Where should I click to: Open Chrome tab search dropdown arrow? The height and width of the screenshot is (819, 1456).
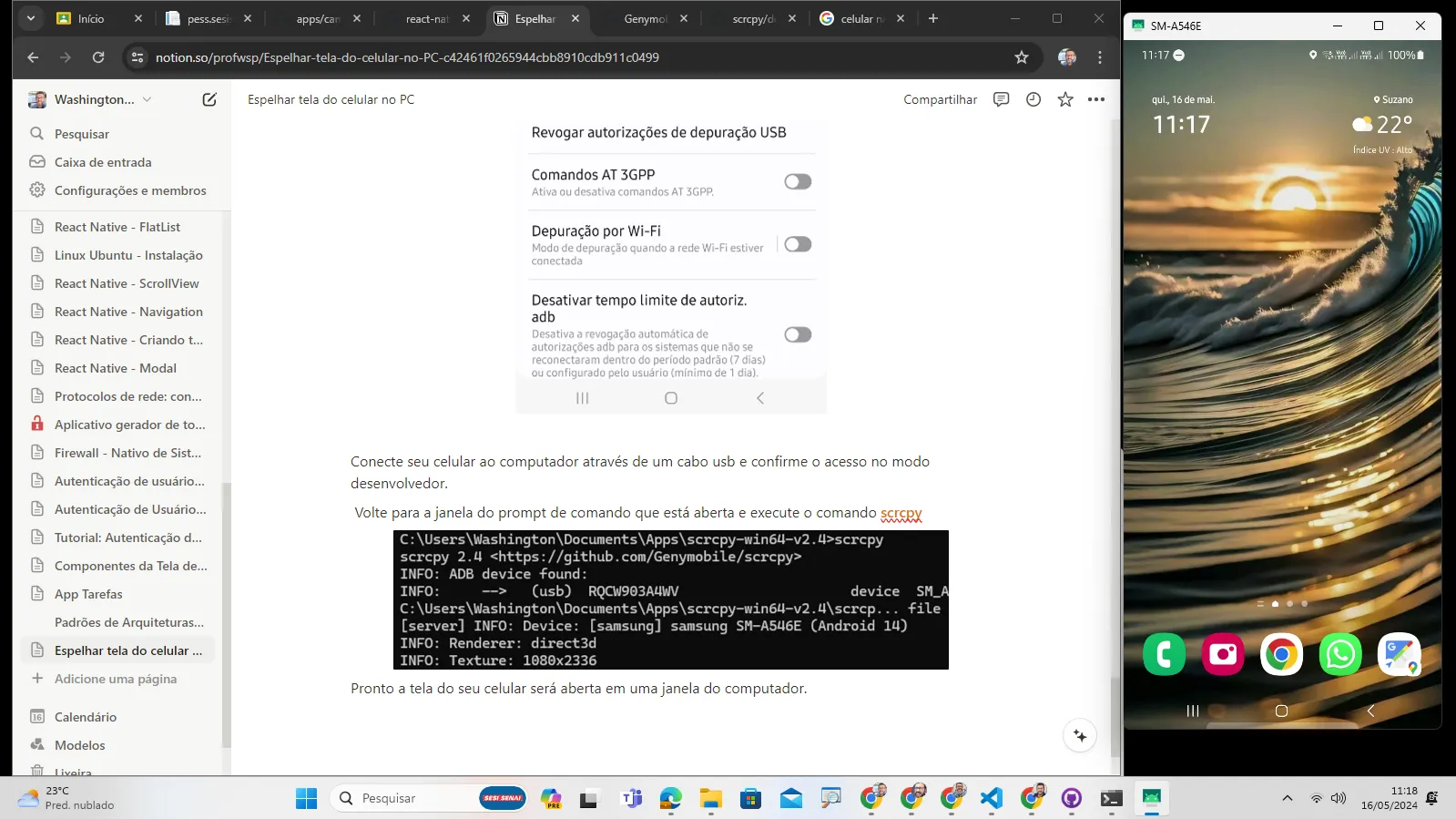point(31,18)
